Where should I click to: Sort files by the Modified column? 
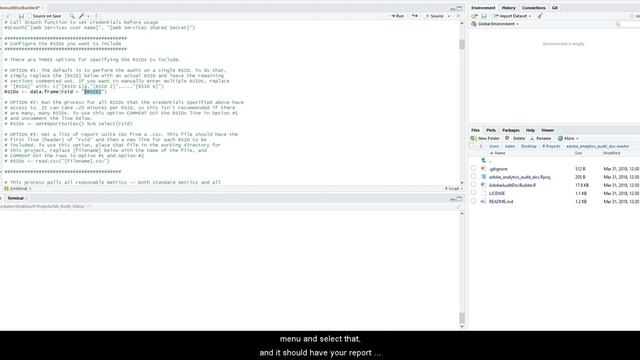[611, 153]
